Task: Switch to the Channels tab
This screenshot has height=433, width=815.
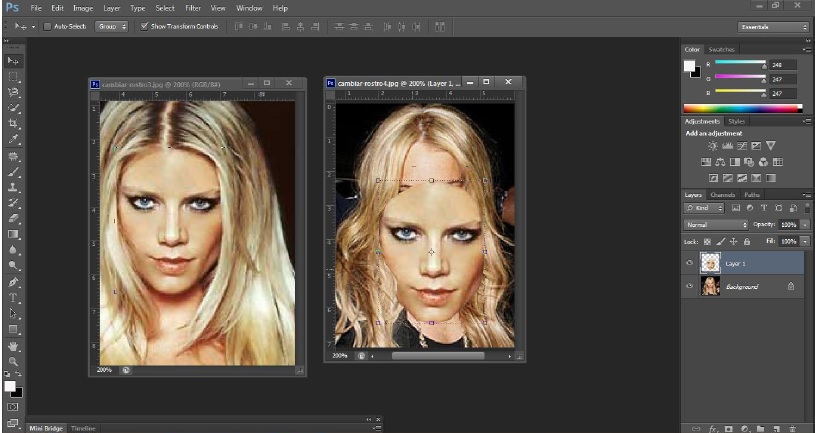Action: point(722,194)
